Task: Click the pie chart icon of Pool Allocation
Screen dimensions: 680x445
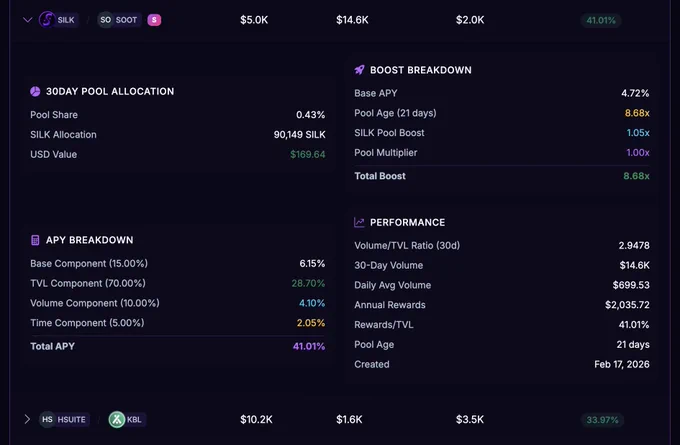Action: pos(35,92)
